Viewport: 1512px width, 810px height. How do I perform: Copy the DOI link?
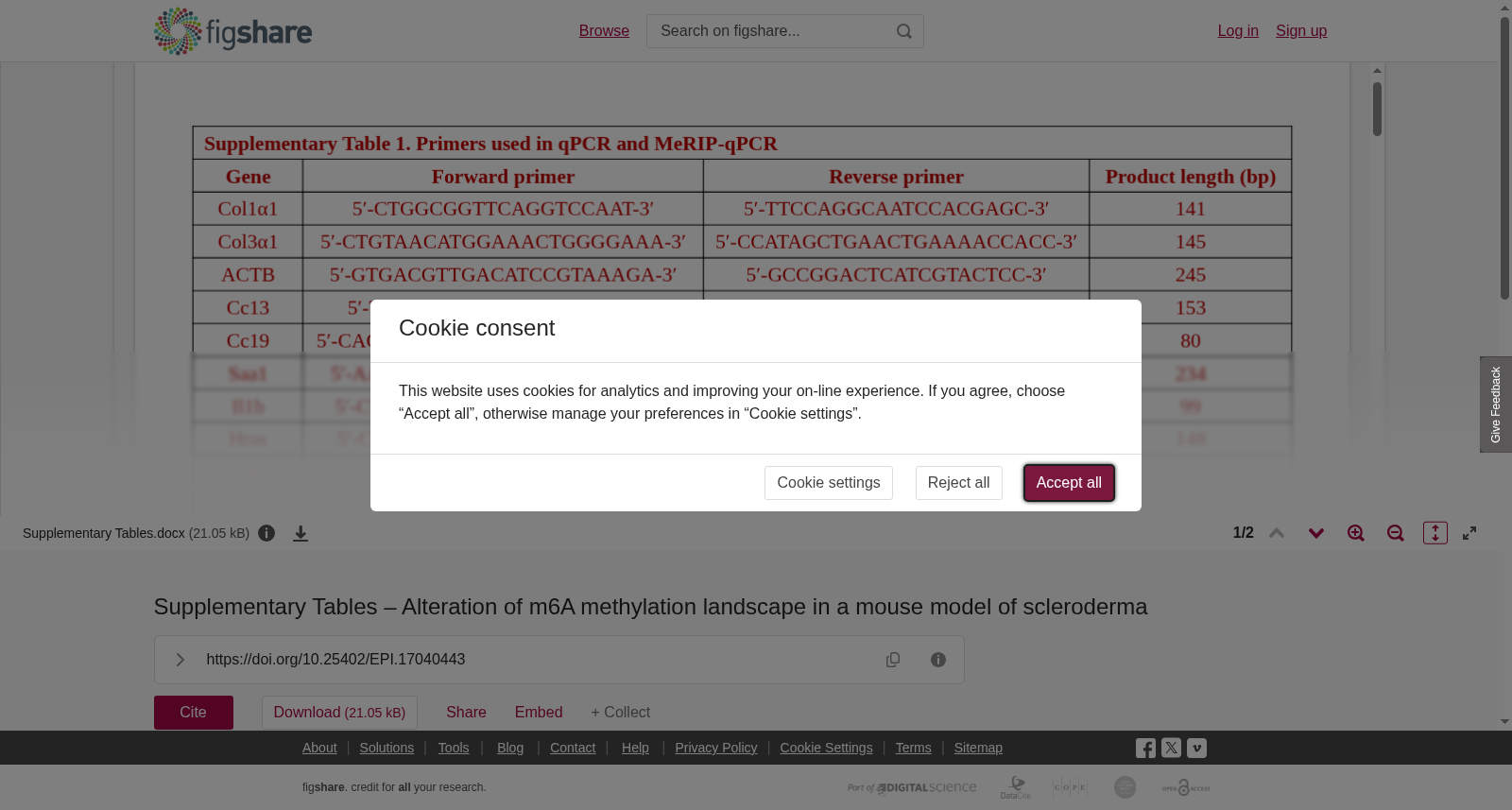(893, 660)
